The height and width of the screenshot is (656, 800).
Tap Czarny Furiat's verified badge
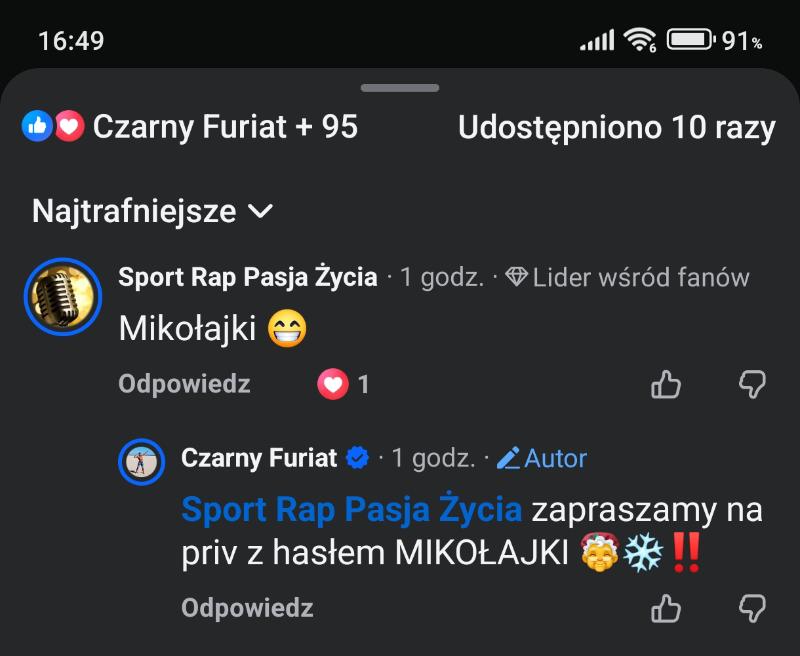tap(357, 459)
